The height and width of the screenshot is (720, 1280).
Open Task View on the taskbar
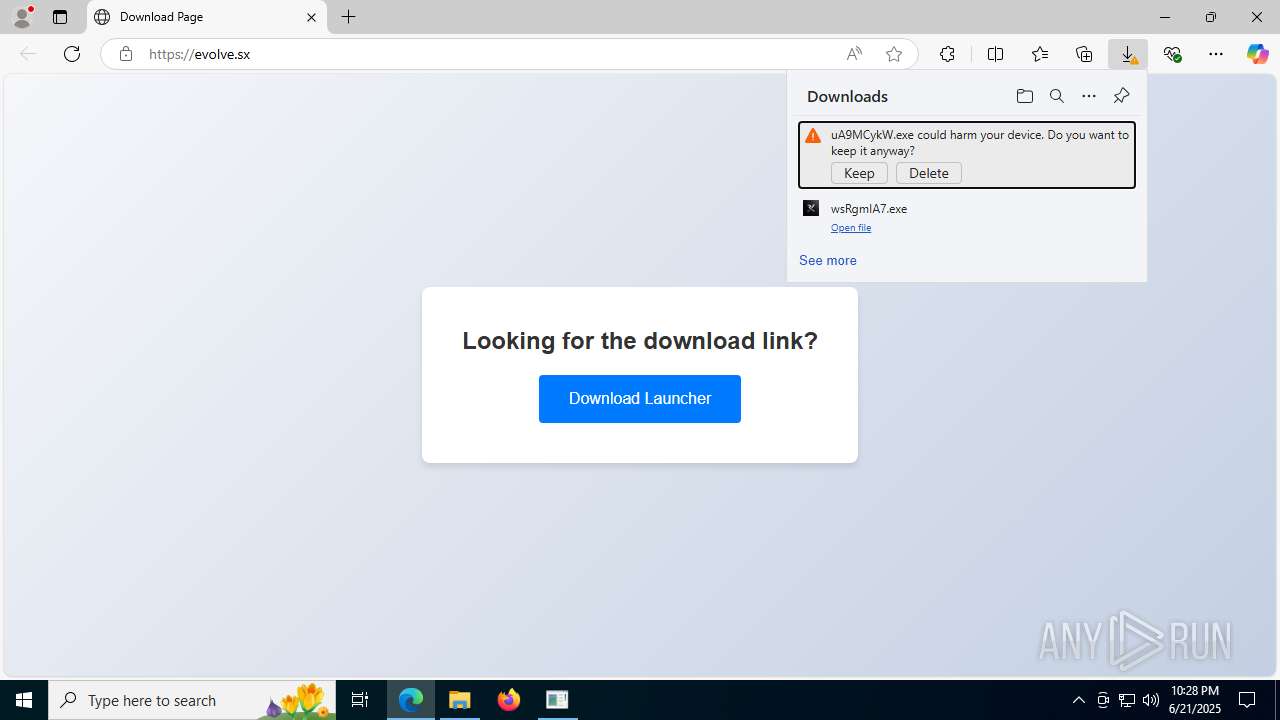pyautogui.click(x=360, y=700)
